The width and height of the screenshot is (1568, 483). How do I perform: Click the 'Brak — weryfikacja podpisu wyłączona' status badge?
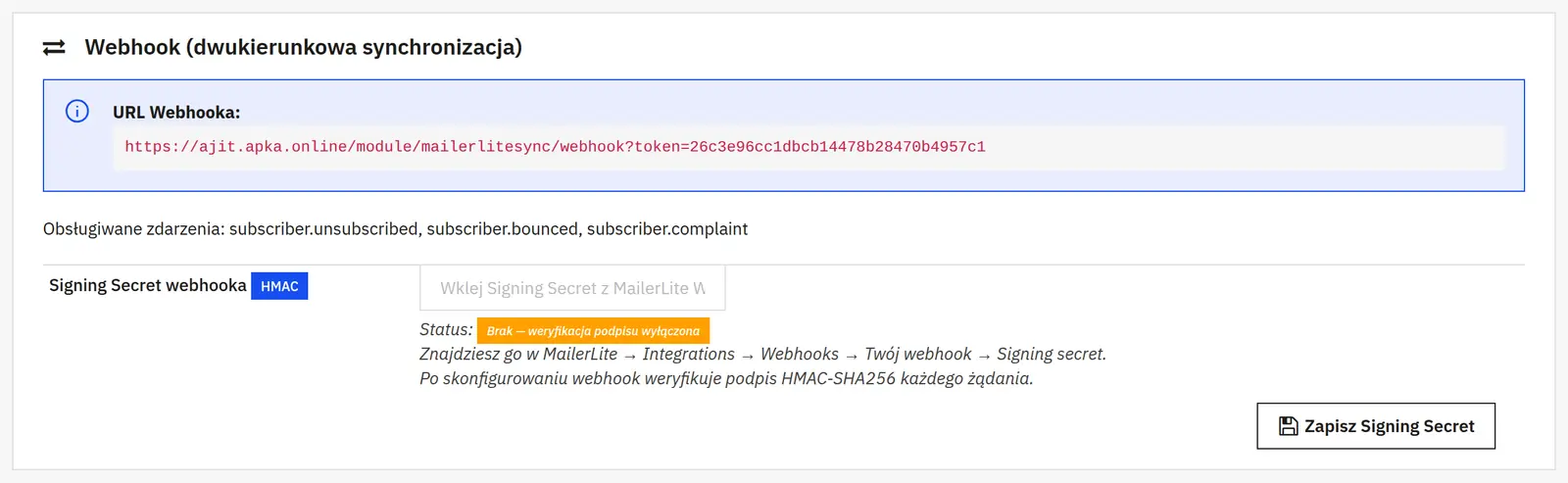click(x=593, y=331)
